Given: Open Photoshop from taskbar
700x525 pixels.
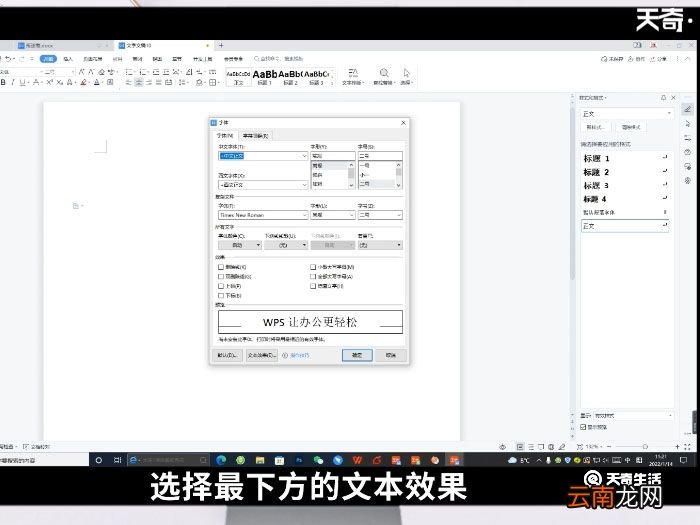Looking at the screenshot, I should click(299, 460).
